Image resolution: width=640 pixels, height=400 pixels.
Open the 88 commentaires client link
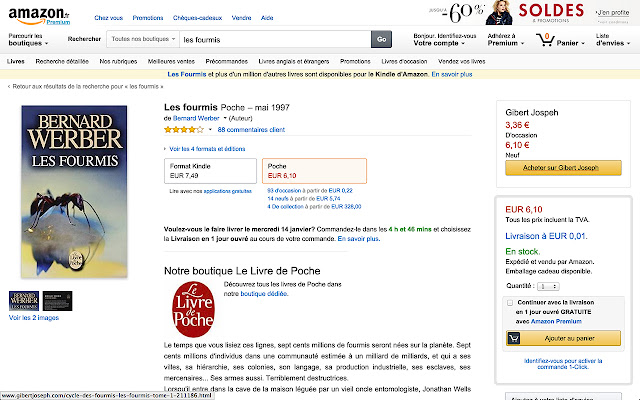coord(251,130)
